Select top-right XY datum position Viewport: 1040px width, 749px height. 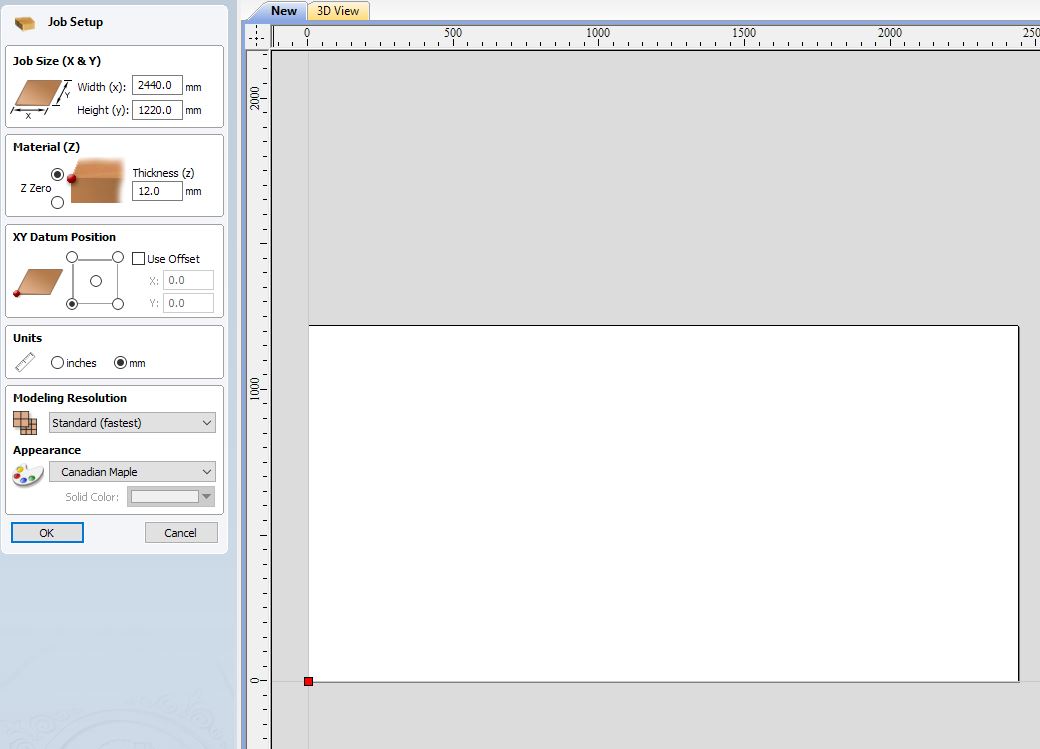(x=117, y=257)
